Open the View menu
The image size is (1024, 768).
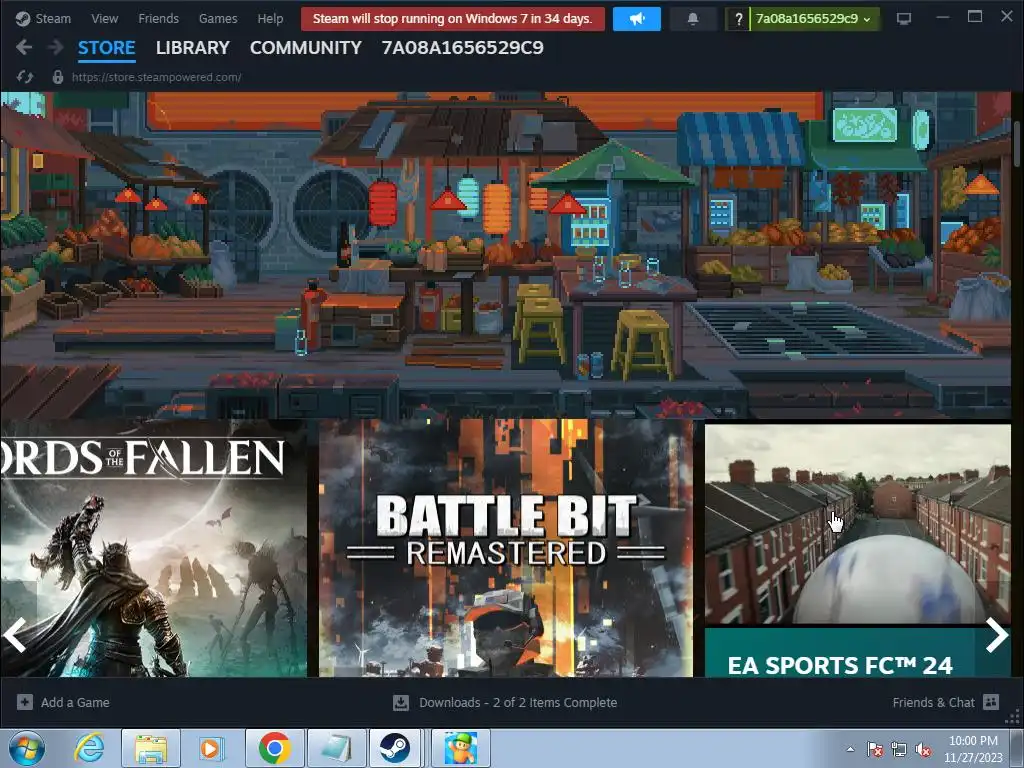104,18
